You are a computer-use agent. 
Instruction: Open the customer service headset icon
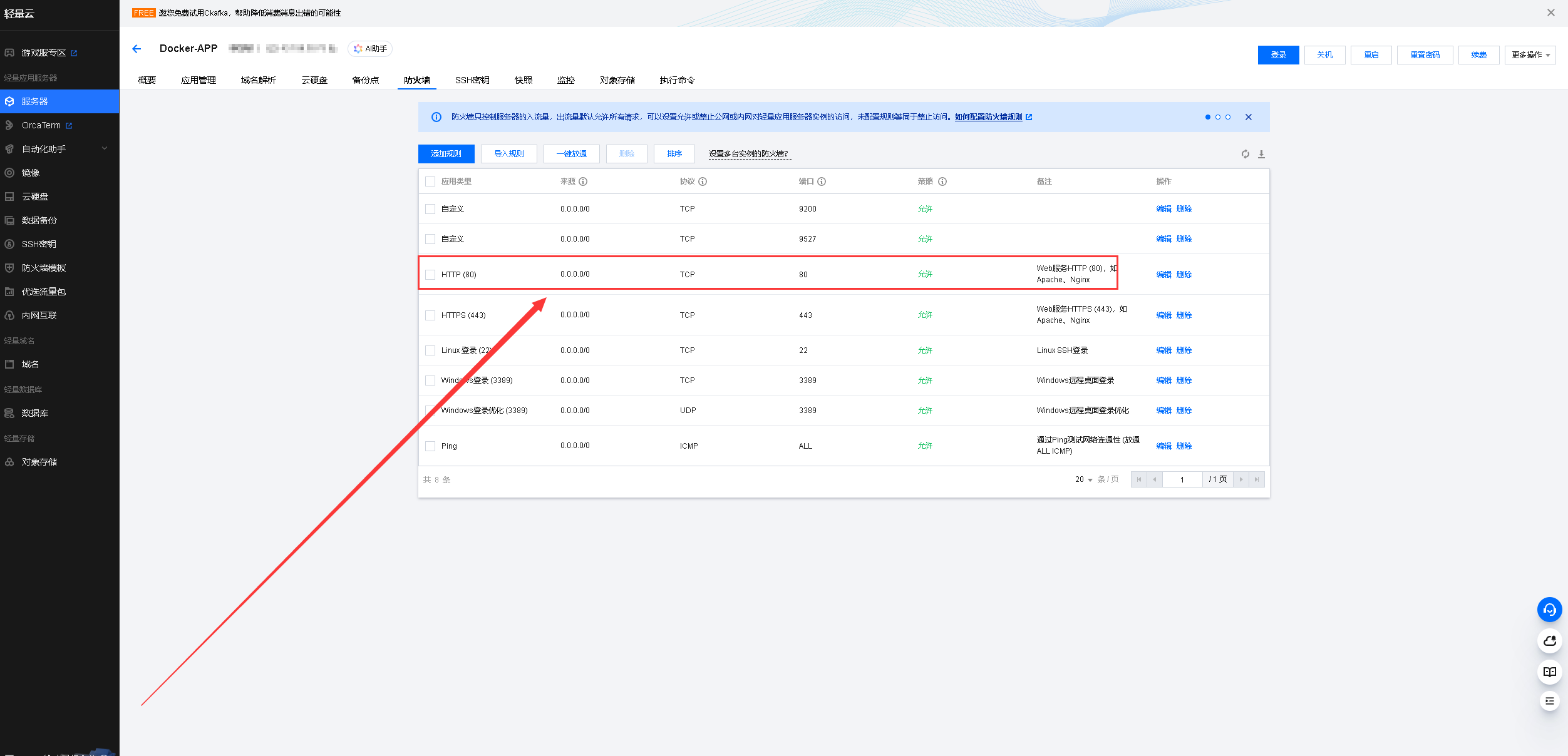click(1549, 610)
